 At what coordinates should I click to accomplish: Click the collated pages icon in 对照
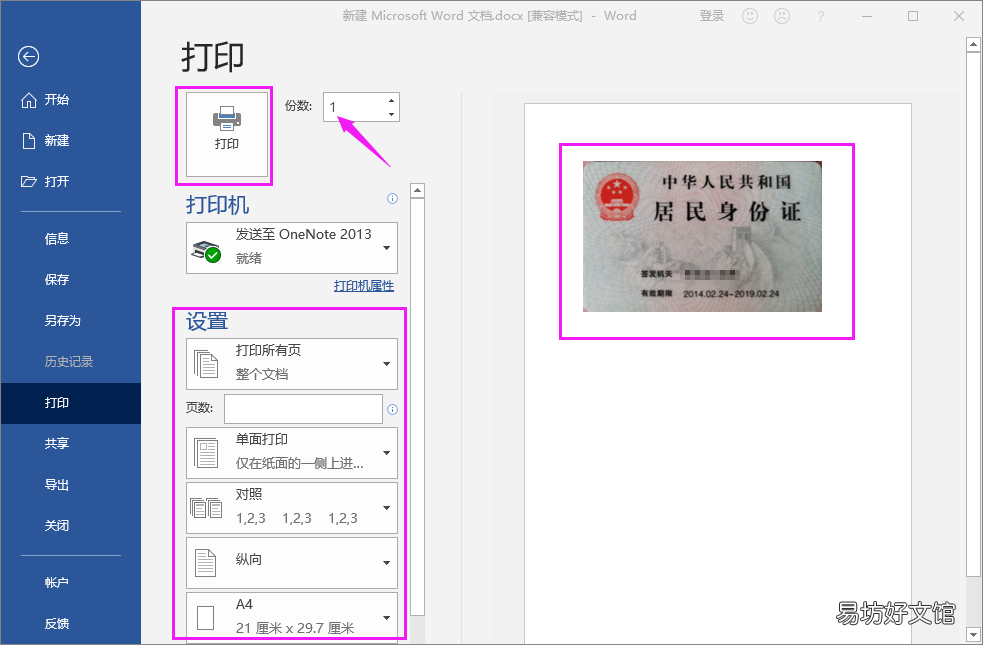pos(206,508)
